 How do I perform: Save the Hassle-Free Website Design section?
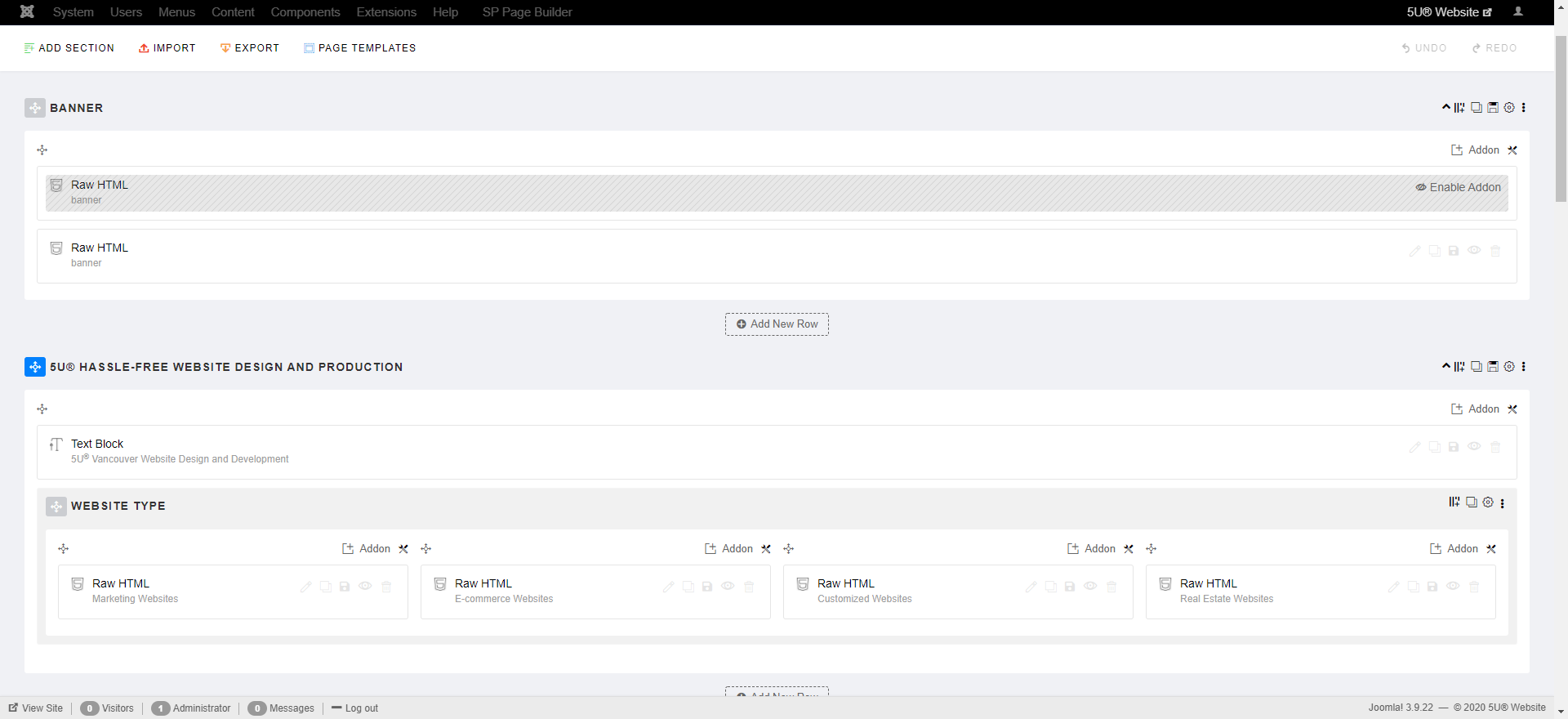1493,366
